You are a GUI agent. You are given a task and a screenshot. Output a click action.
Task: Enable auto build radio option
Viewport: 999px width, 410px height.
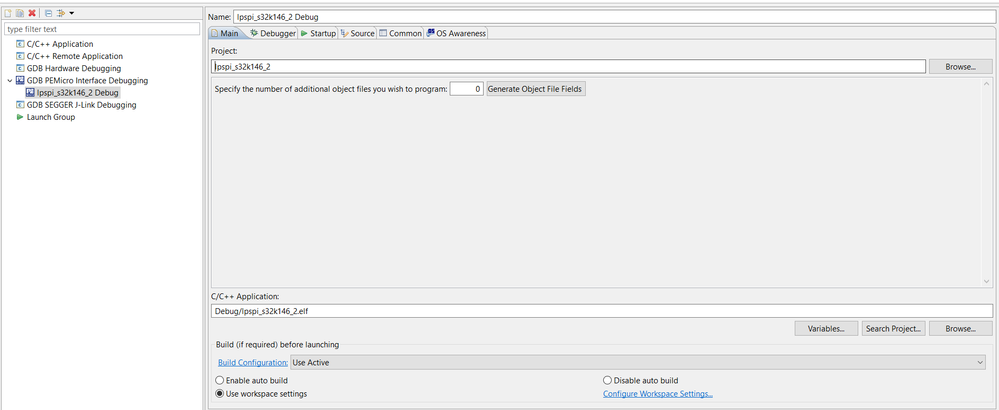(220, 381)
